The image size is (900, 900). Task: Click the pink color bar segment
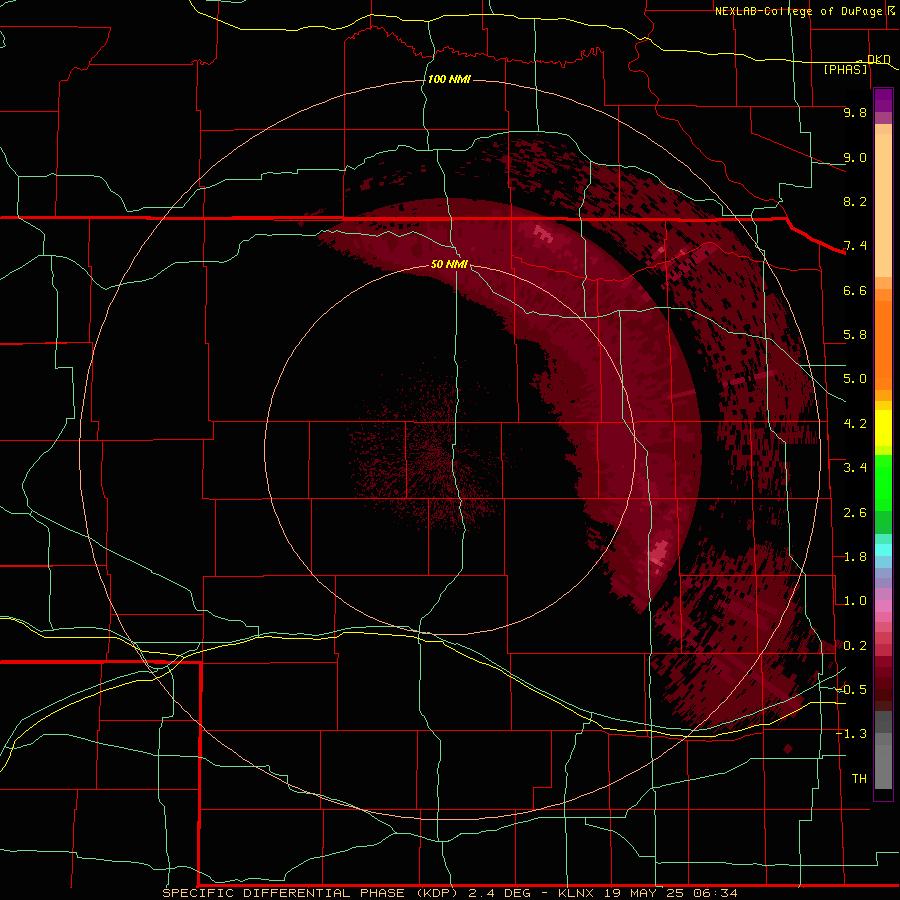(x=883, y=606)
